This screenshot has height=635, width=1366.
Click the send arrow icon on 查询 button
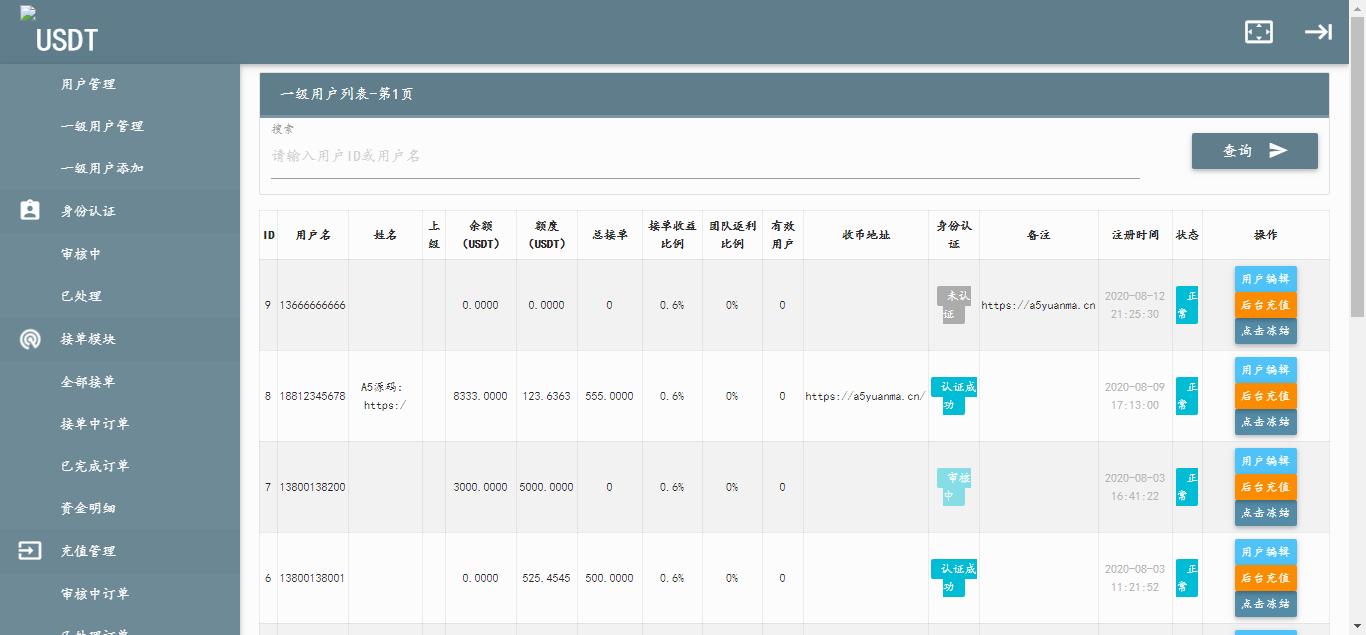[1278, 151]
